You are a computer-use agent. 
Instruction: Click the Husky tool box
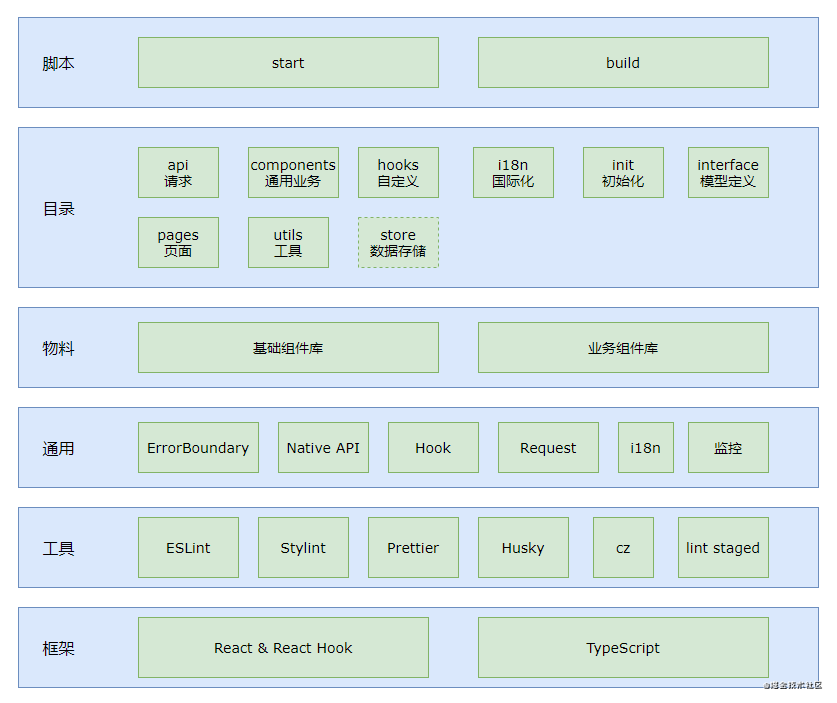coord(523,547)
